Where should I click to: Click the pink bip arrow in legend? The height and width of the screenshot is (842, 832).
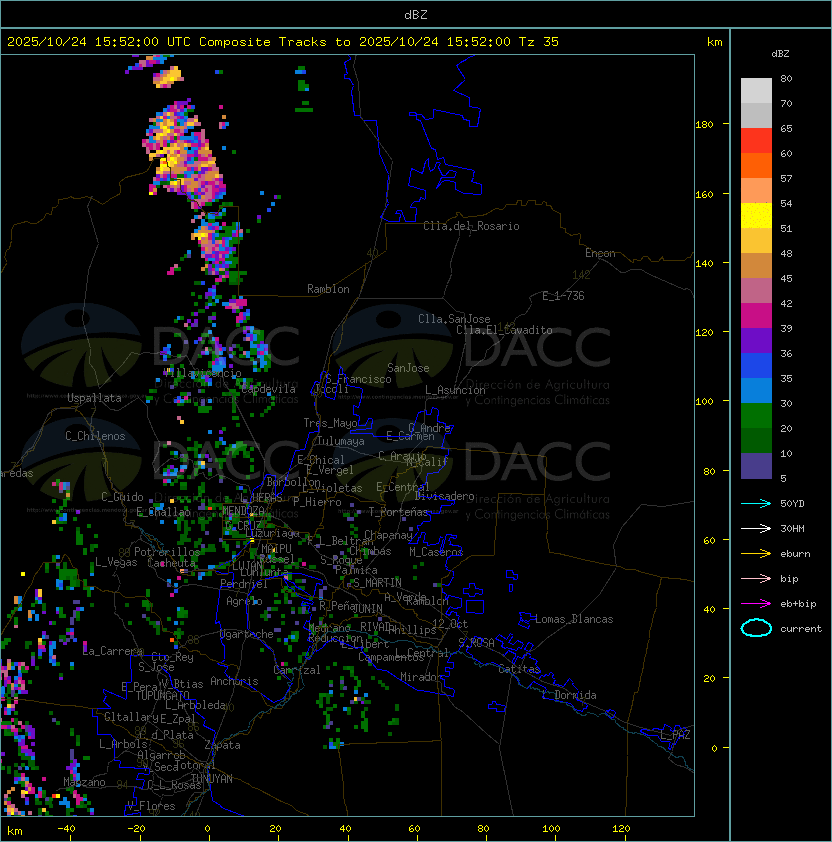[x=756, y=578]
